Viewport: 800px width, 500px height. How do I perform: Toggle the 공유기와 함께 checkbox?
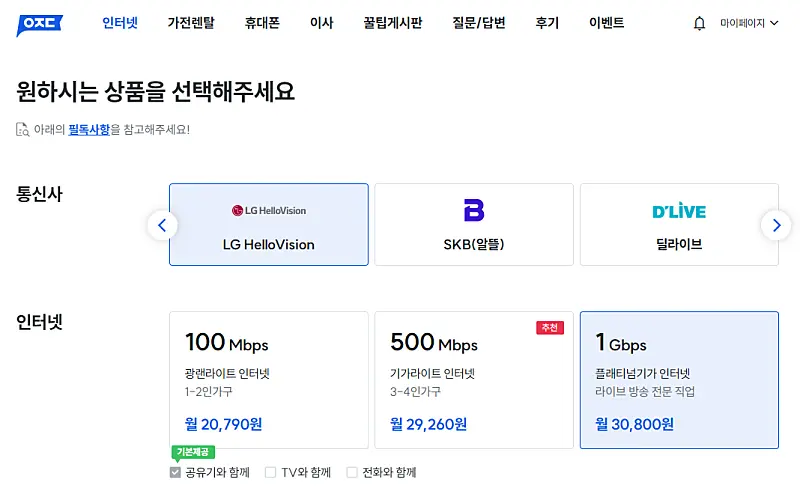[176, 472]
